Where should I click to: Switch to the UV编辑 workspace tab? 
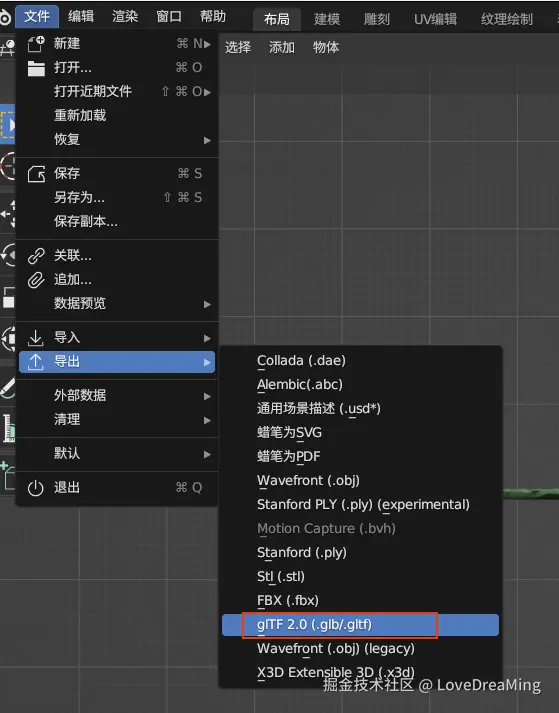pyautogui.click(x=435, y=19)
